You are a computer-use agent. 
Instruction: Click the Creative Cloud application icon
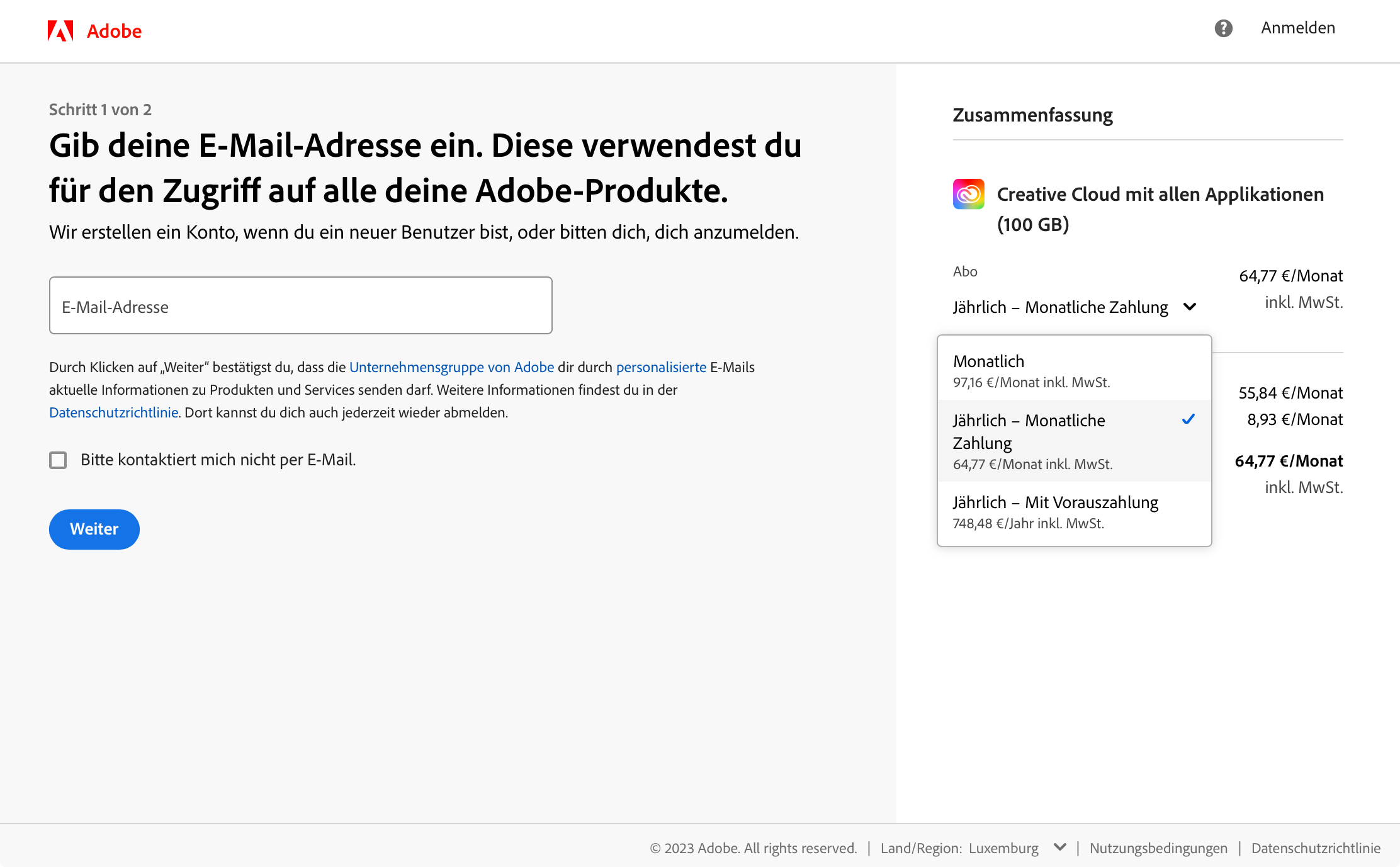pyautogui.click(x=968, y=194)
